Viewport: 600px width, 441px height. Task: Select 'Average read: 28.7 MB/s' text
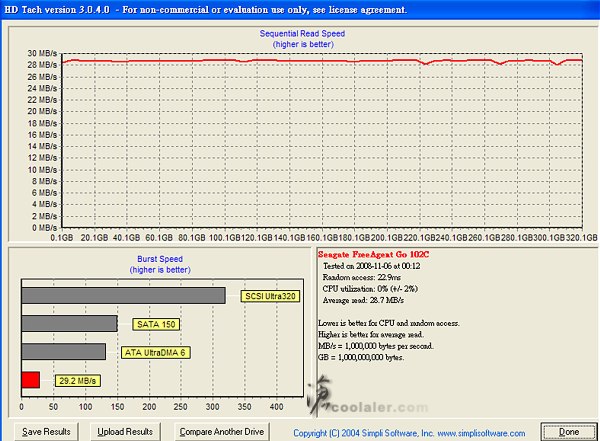[363, 300]
